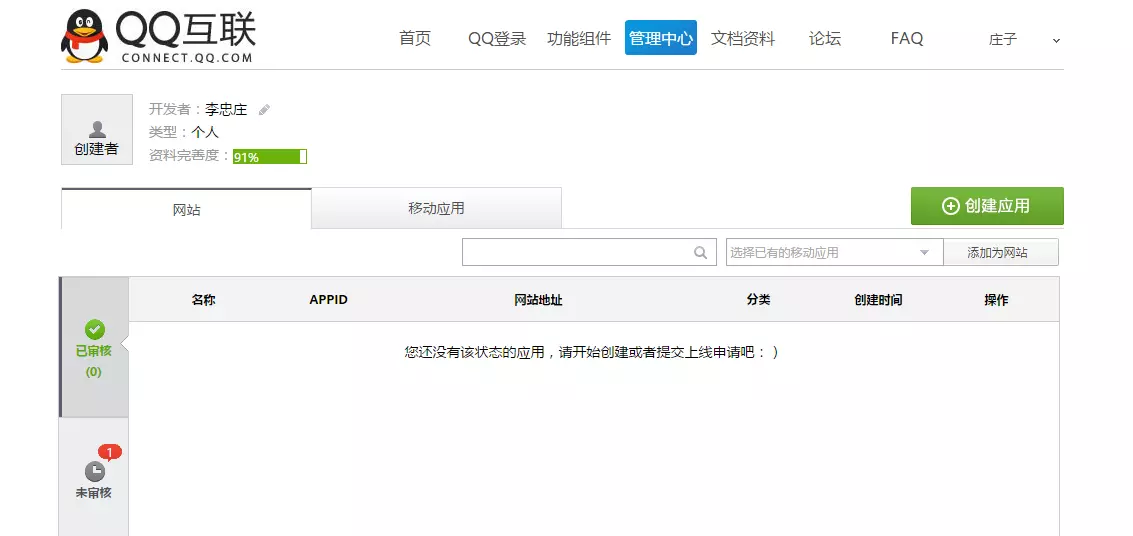
Task: Click the developer name 李忠庄
Action: coord(226,110)
